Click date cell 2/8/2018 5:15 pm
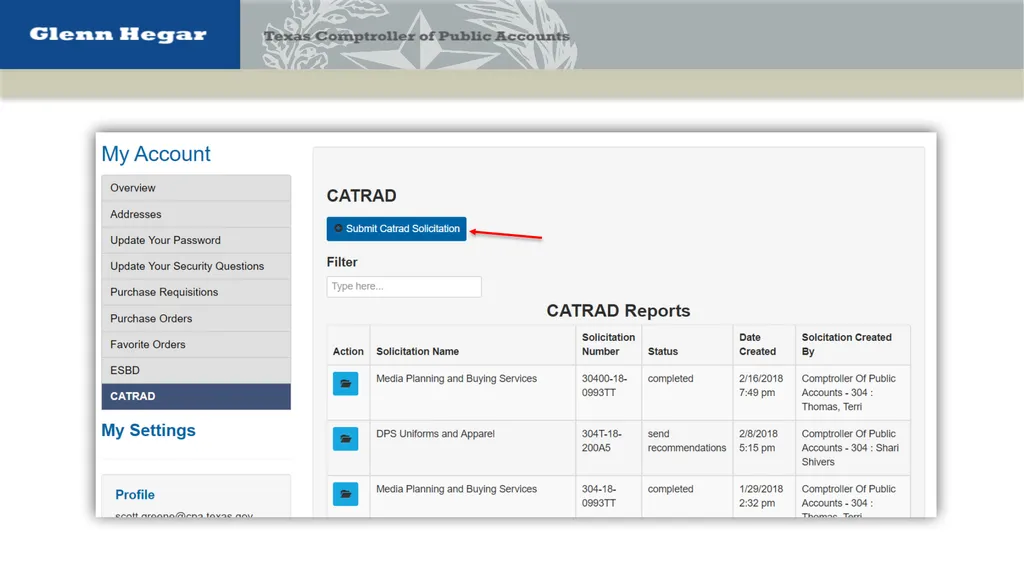 coord(758,441)
